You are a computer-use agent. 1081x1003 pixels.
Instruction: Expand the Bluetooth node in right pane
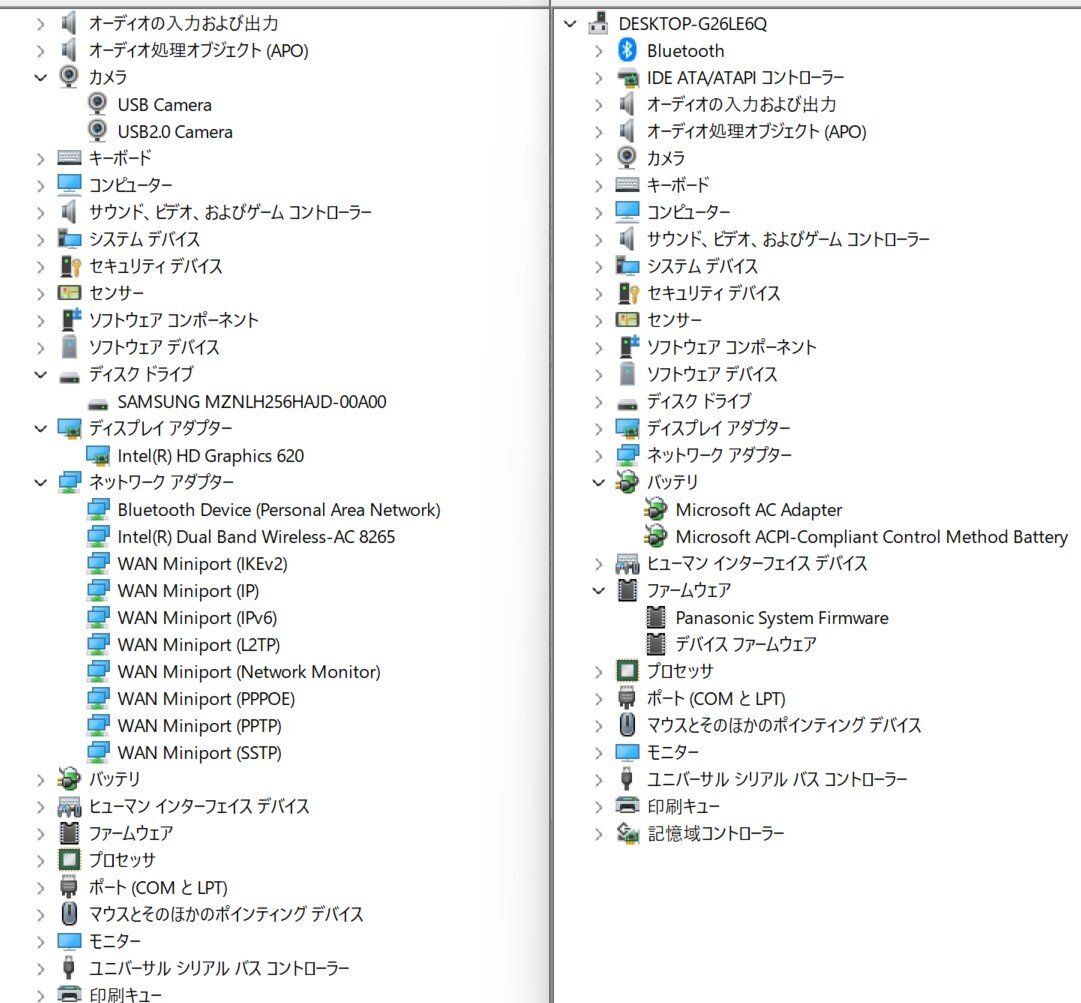pyautogui.click(x=598, y=50)
